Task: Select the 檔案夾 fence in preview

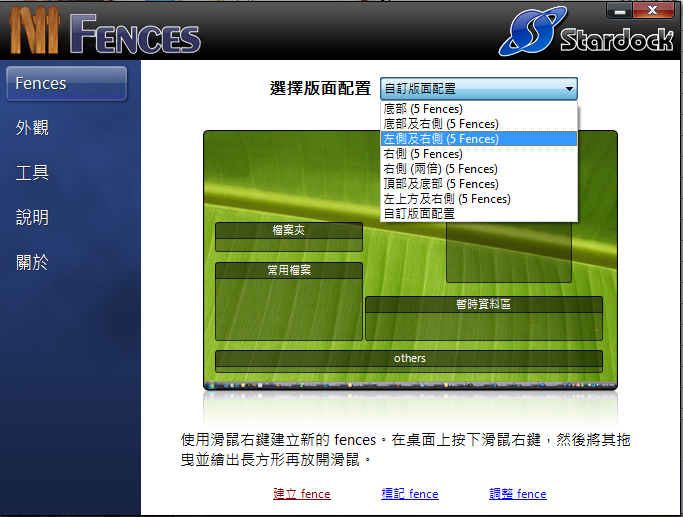Action: tap(289, 237)
